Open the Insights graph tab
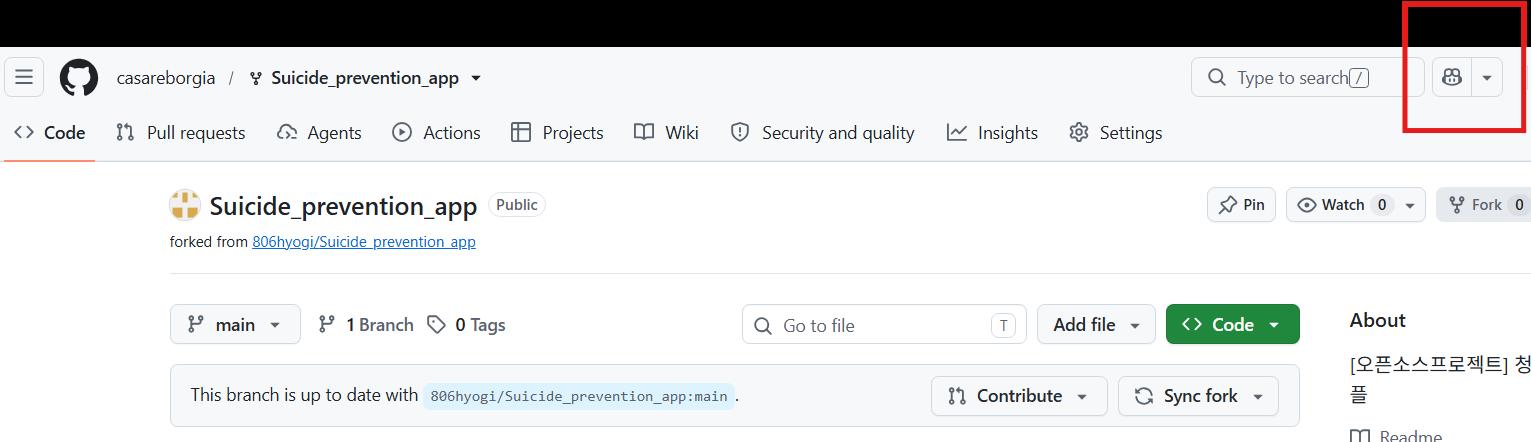 tap(992, 133)
